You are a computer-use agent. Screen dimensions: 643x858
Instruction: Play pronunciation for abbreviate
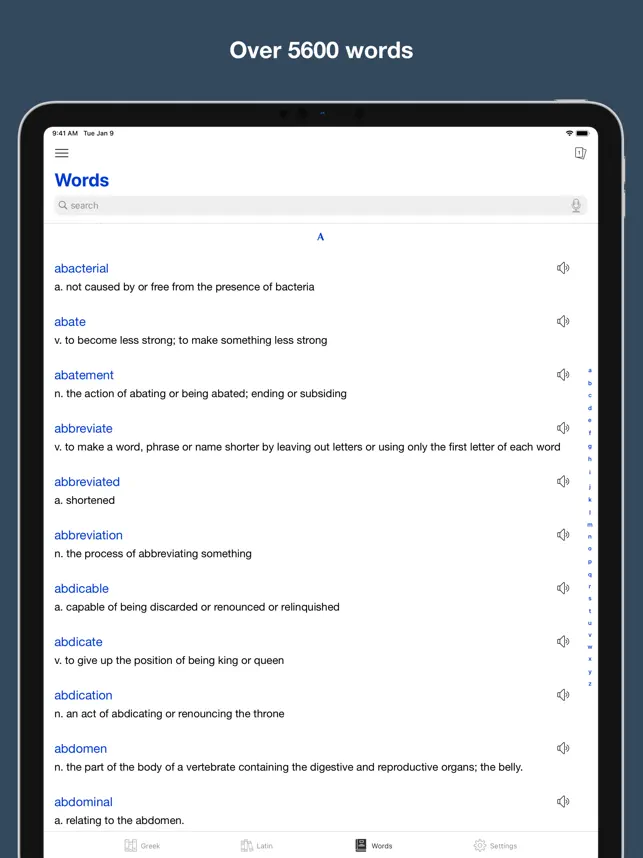tap(563, 428)
